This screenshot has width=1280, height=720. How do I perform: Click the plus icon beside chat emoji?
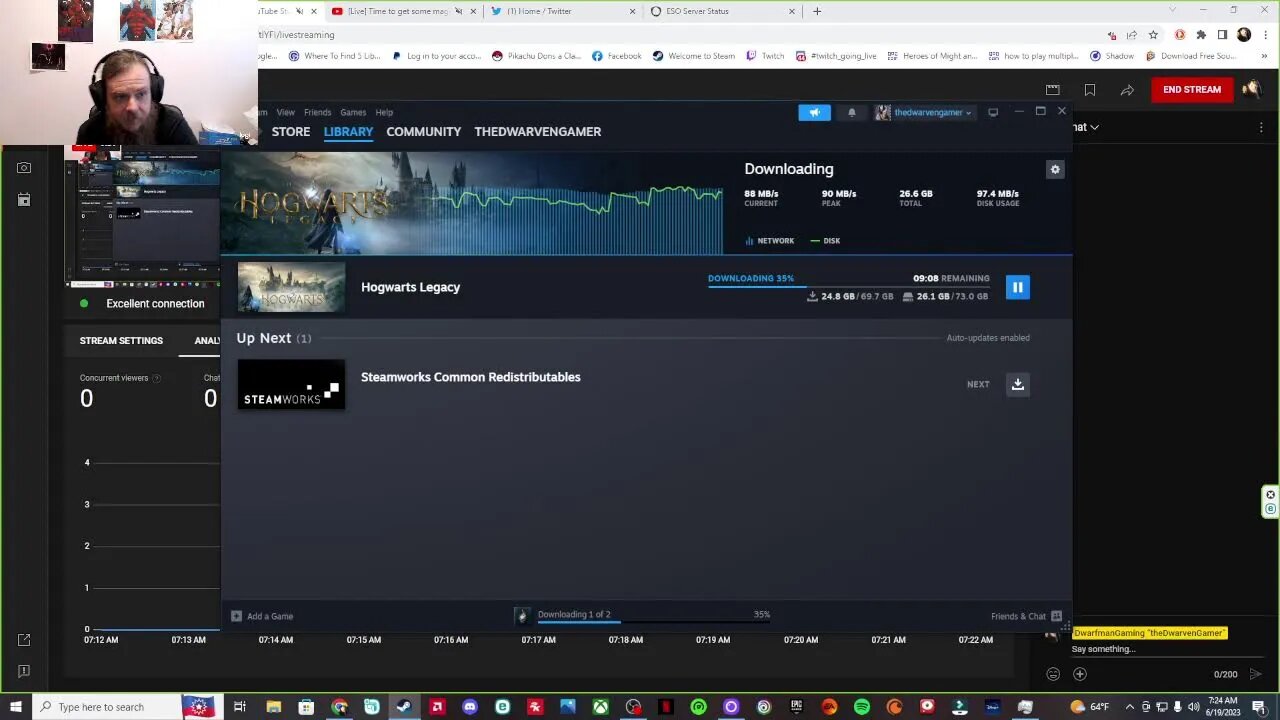click(x=1079, y=674)
